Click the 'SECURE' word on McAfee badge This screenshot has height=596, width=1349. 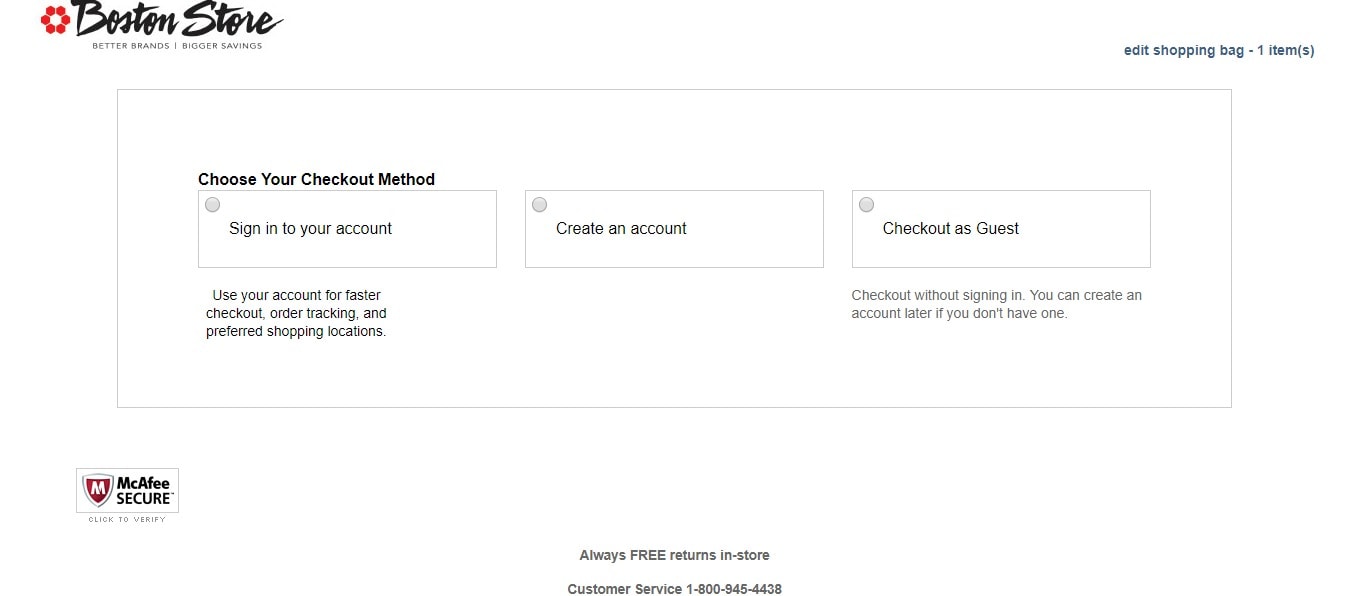[145, 498]
